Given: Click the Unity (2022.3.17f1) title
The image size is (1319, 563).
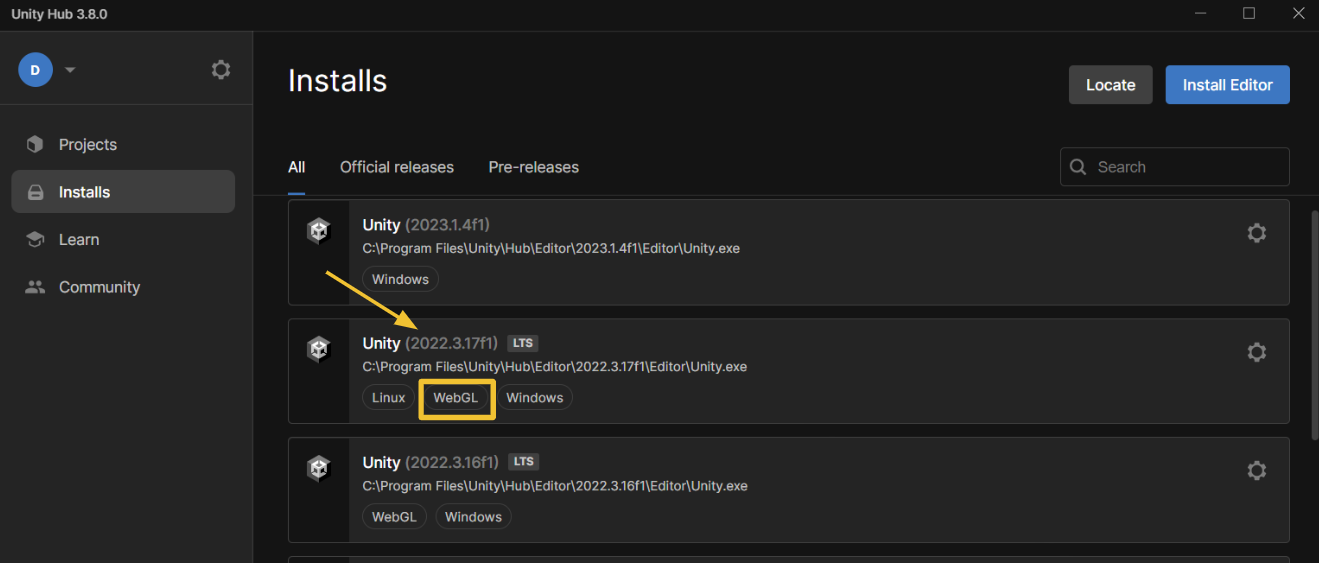Looking at the screenshot, I should click(430, 343).
